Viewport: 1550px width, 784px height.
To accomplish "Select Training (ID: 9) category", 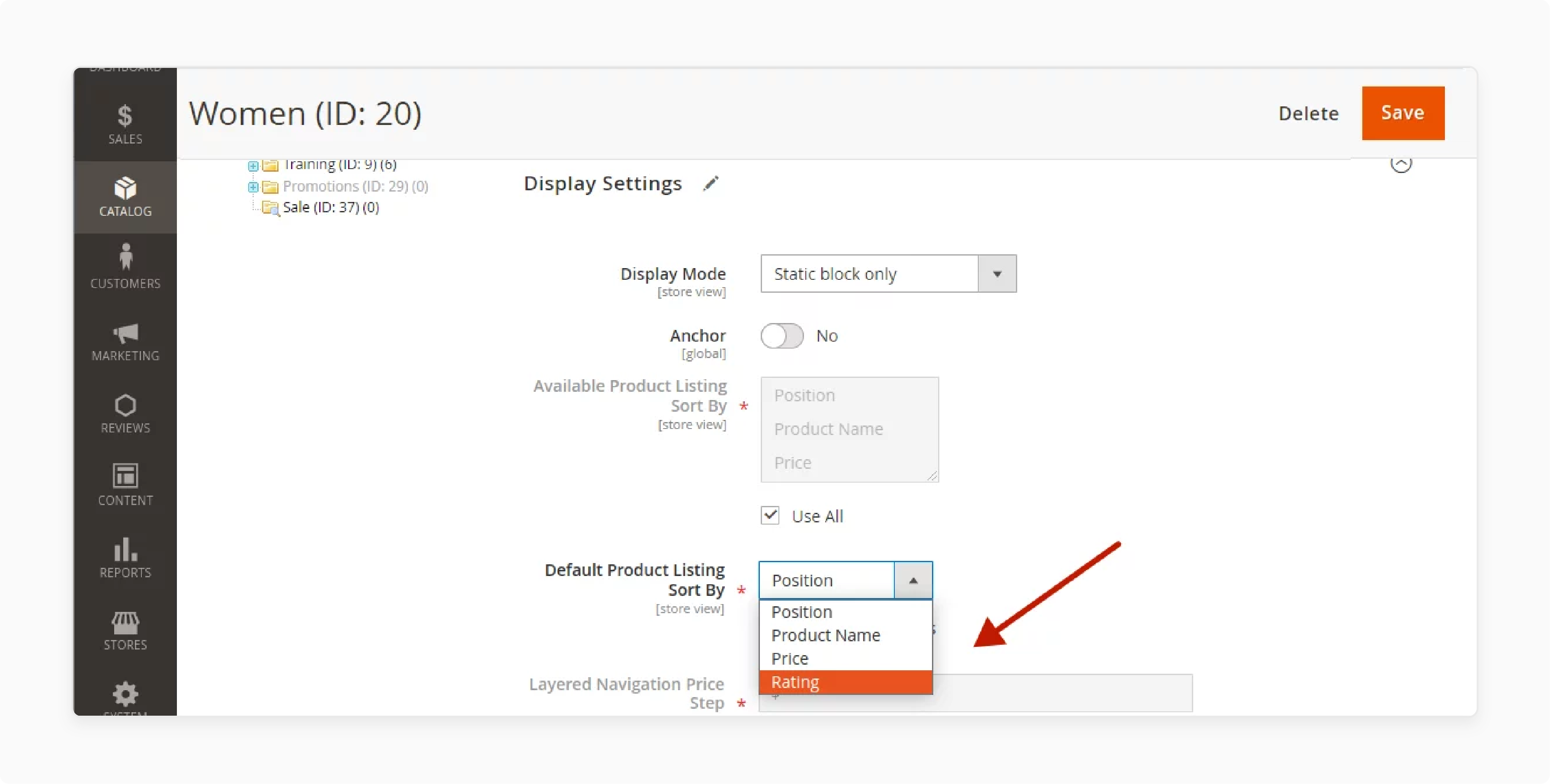I will pyautogui.click(x=340, y=164).
